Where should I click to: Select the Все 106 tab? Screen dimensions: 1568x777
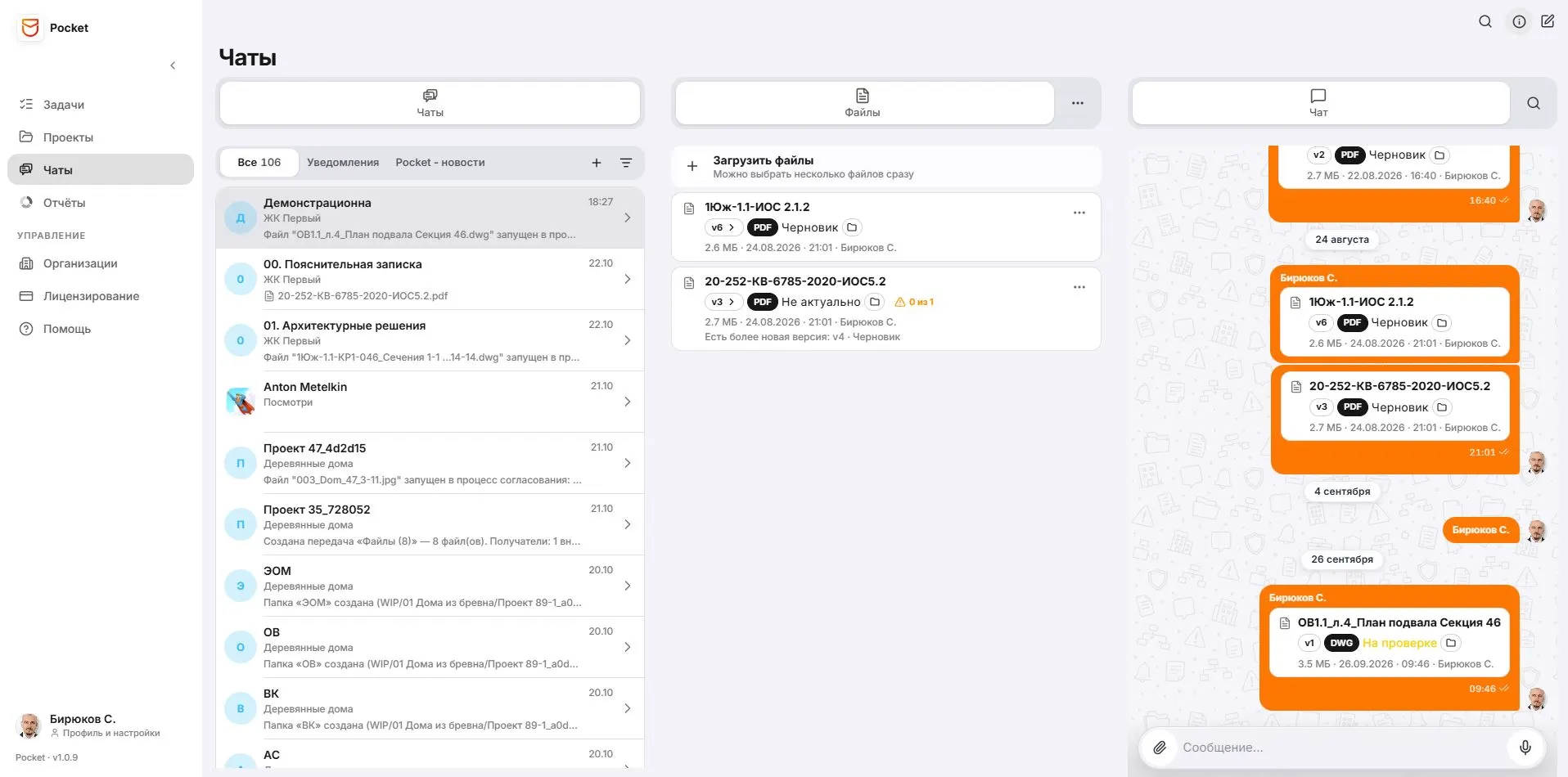coord(259,163)
